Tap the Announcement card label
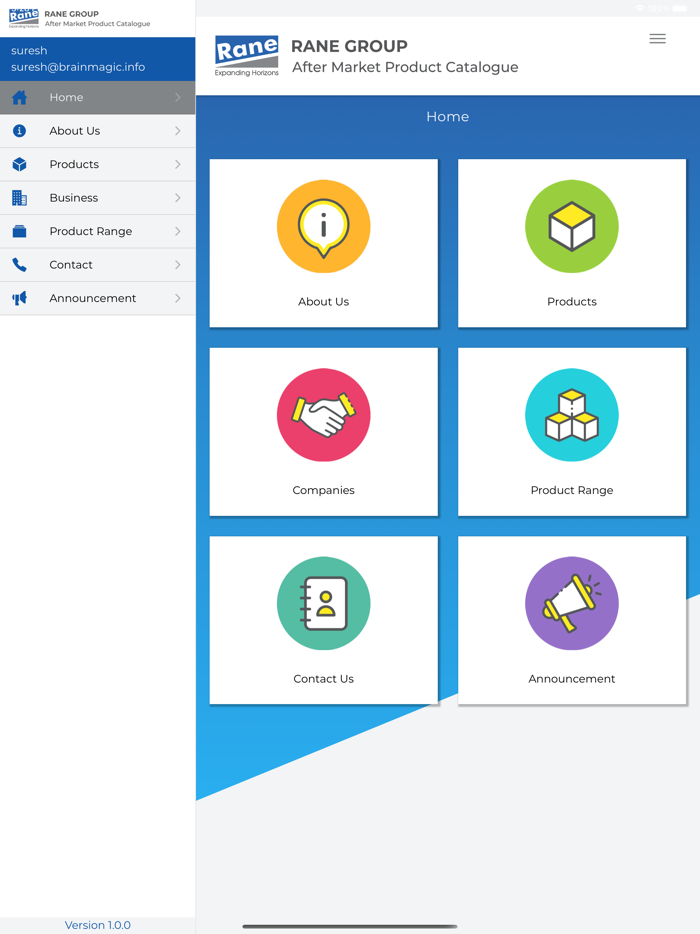This screenshot has width=700, height=934. coord(572,679)
